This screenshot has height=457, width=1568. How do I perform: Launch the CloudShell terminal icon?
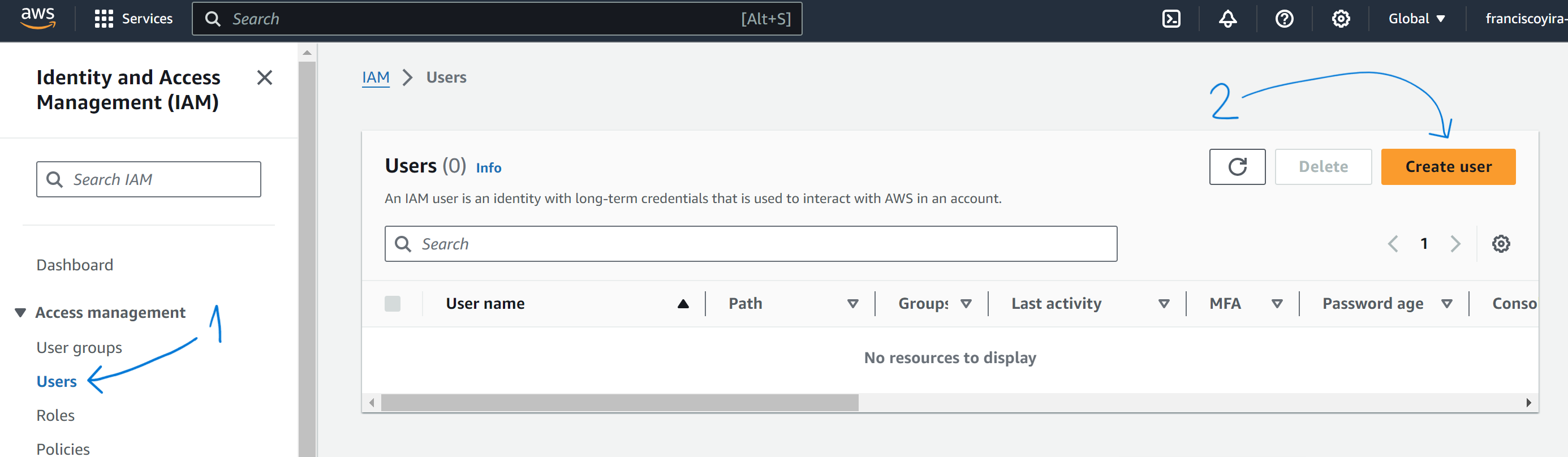coord(1171,19)
